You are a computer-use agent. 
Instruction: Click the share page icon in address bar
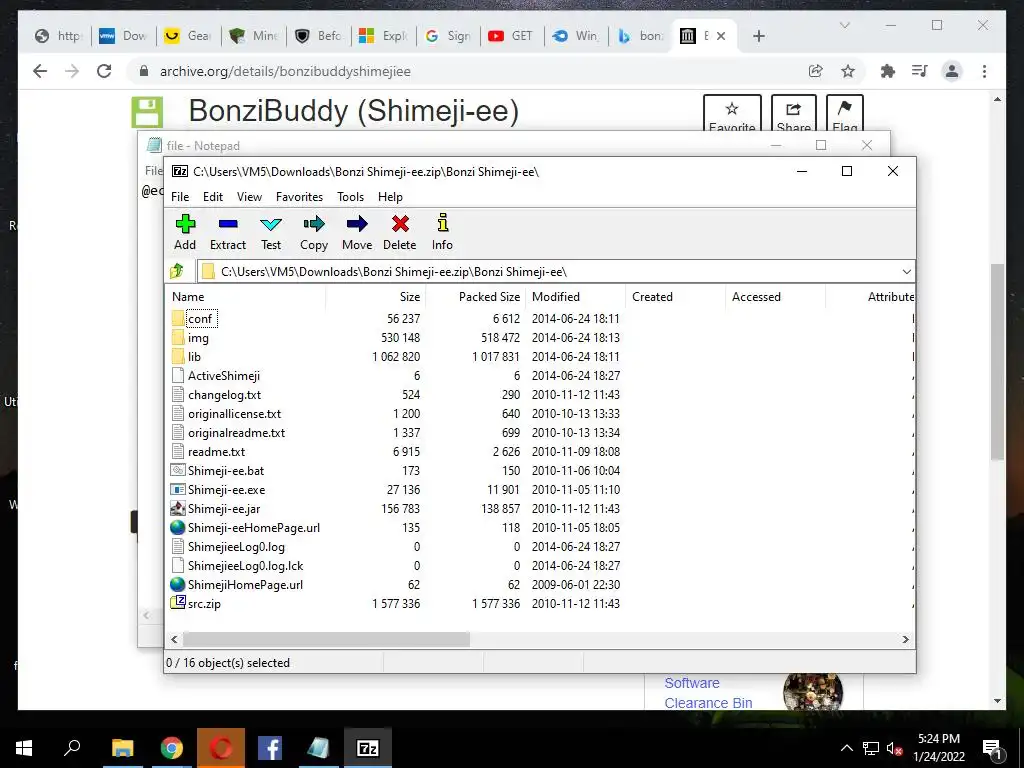click(x=816, y=71)
